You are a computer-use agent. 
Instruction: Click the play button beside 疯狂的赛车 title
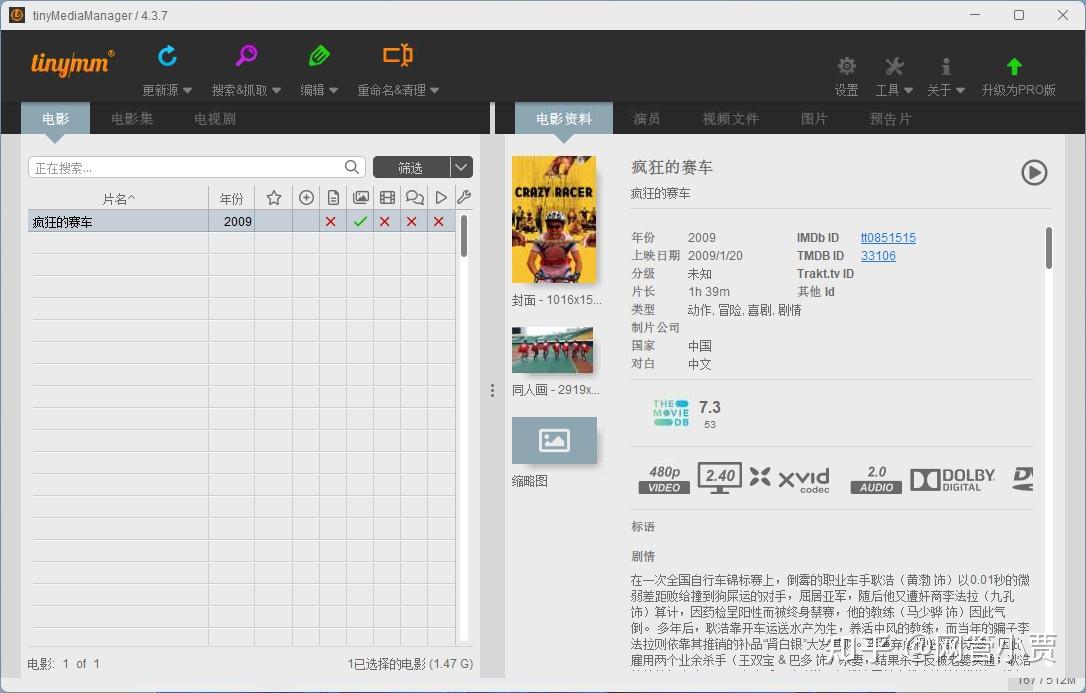click(x=1035, y=172)
